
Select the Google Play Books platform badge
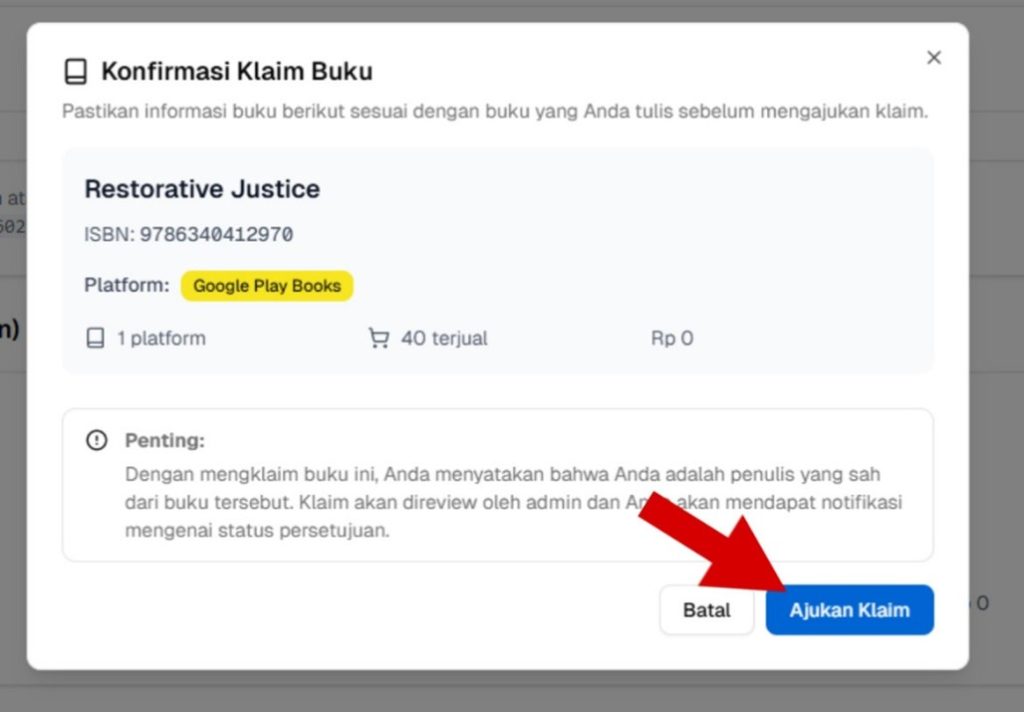pos(267,286)
